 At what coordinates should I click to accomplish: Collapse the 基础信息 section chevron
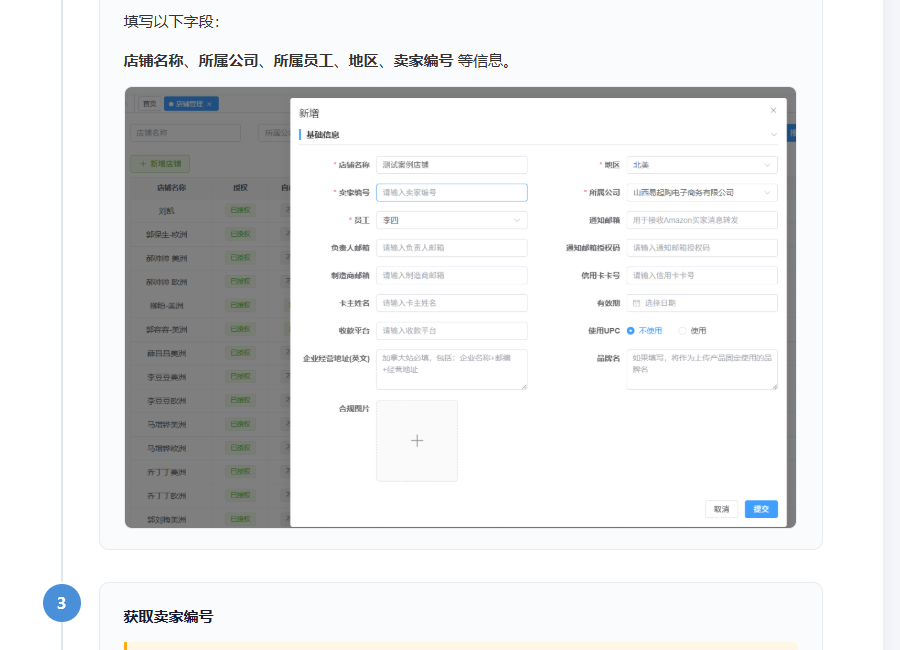[774, 134]
